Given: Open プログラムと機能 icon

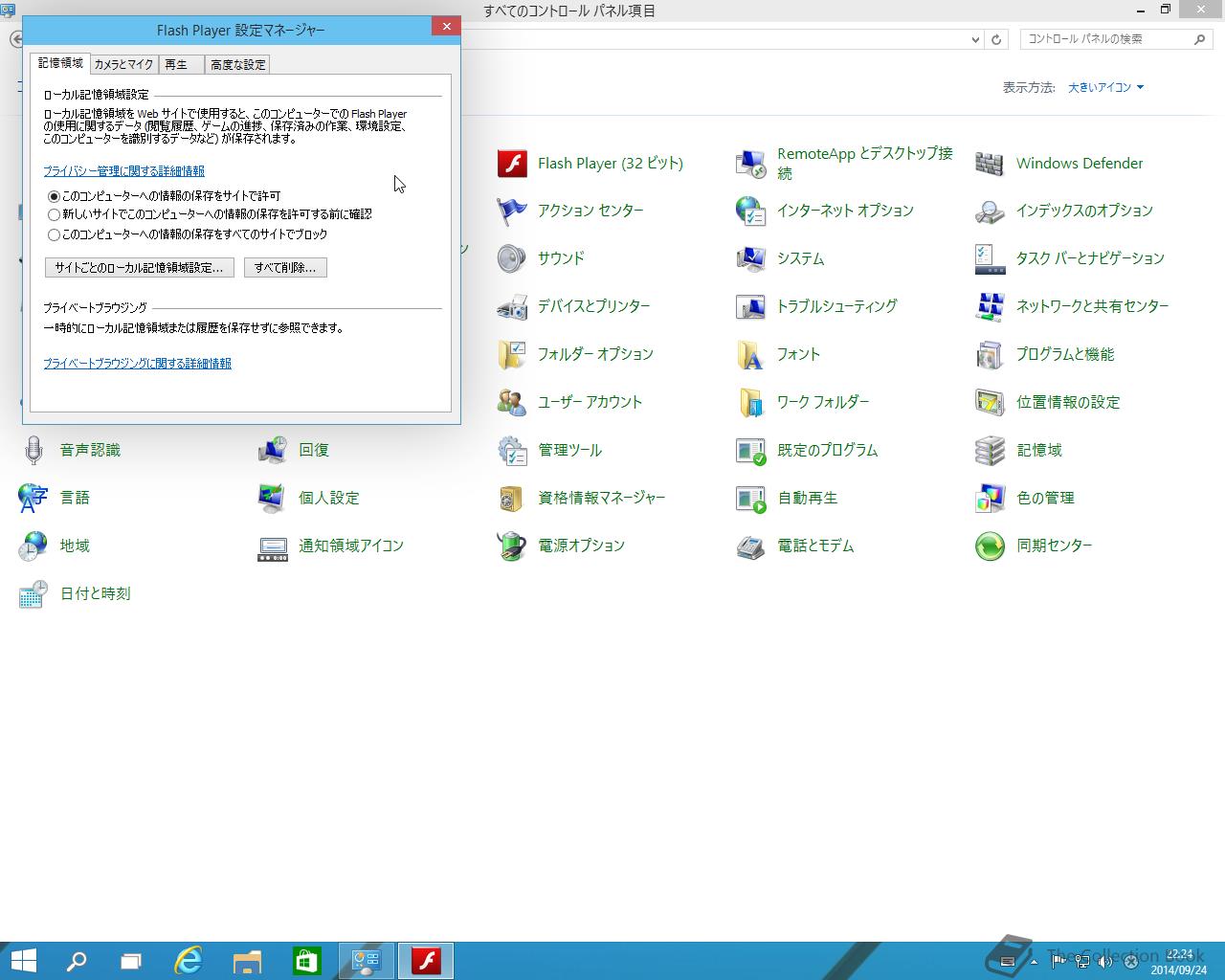Looking at the screenshot, I should pos(991,355).
